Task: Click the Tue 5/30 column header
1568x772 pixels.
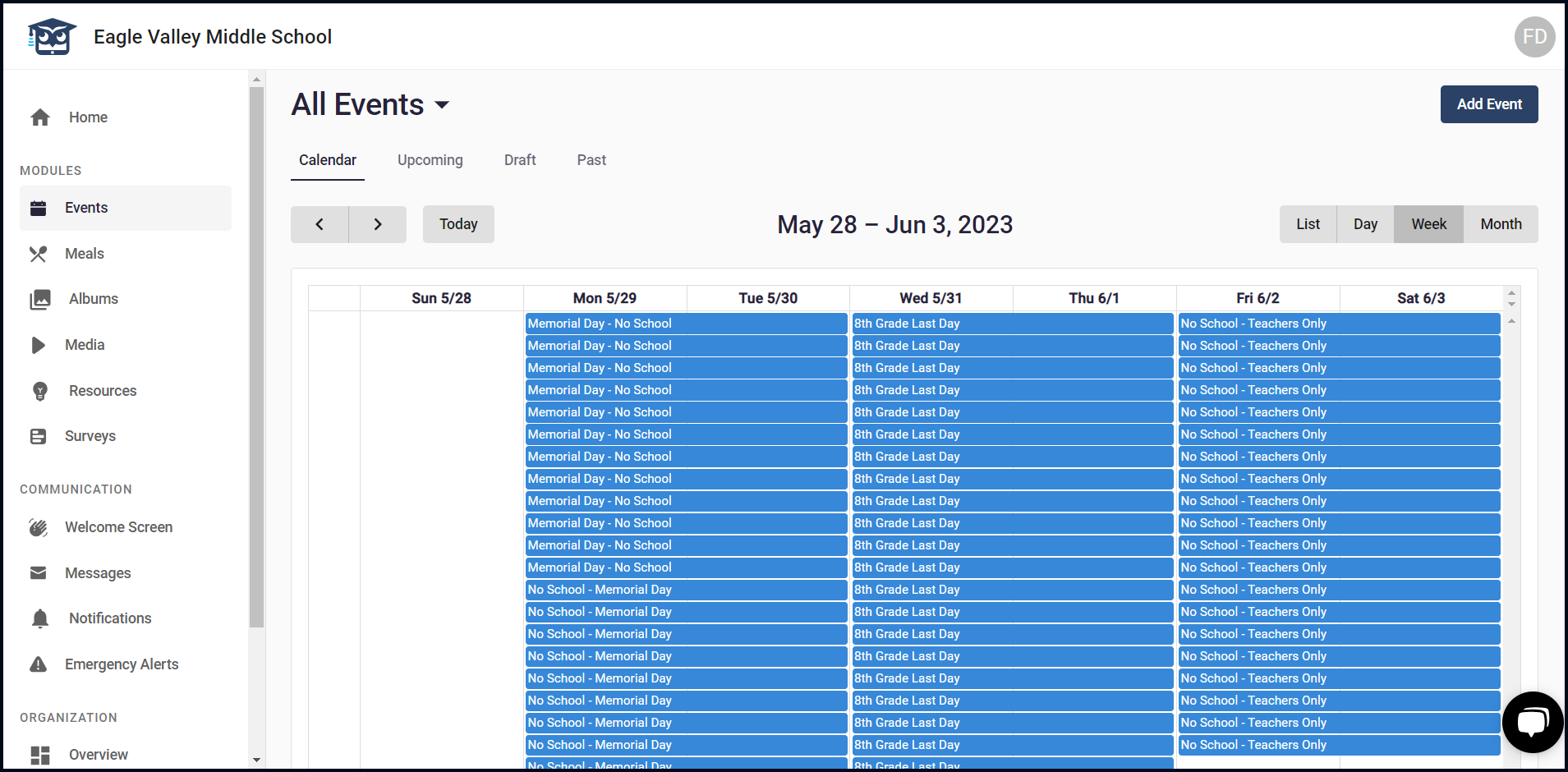Action: (x=768, y=298)
